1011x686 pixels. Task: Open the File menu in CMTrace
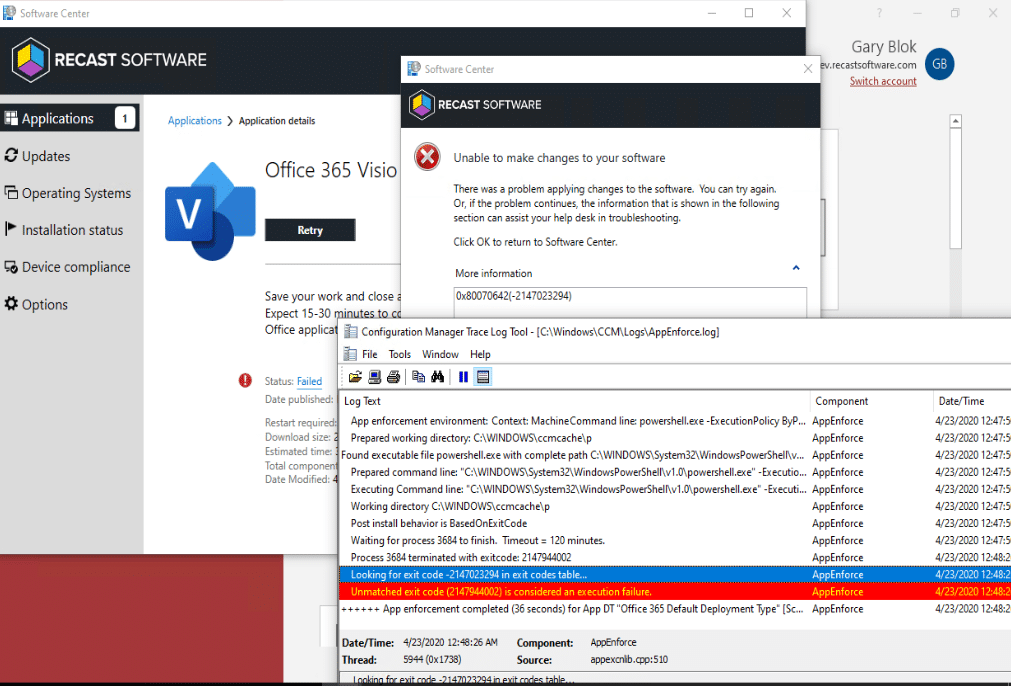[x=369, y=354]
